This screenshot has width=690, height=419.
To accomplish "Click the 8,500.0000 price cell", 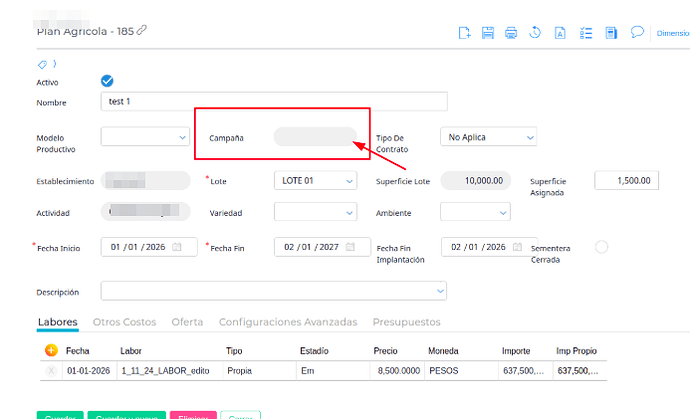I will 398,371.
